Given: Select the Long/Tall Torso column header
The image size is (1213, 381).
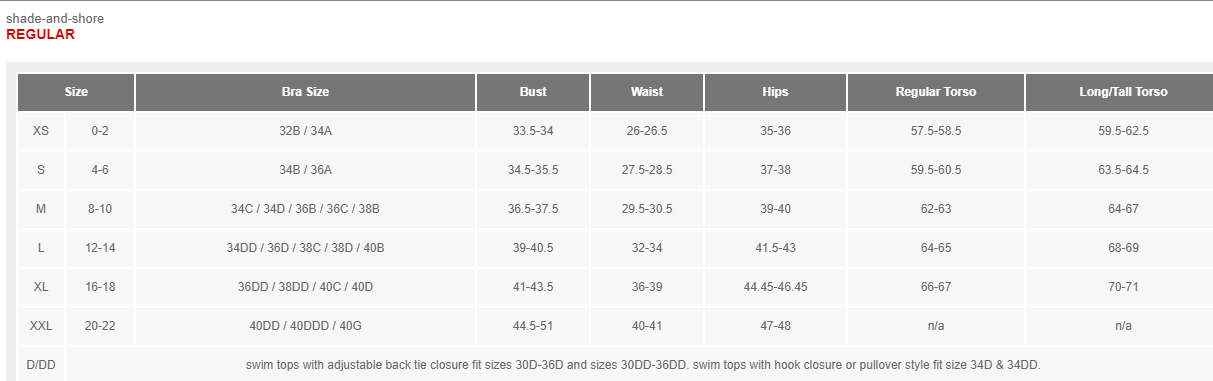Looking at the screenshot, I should tap(1123, 92).
